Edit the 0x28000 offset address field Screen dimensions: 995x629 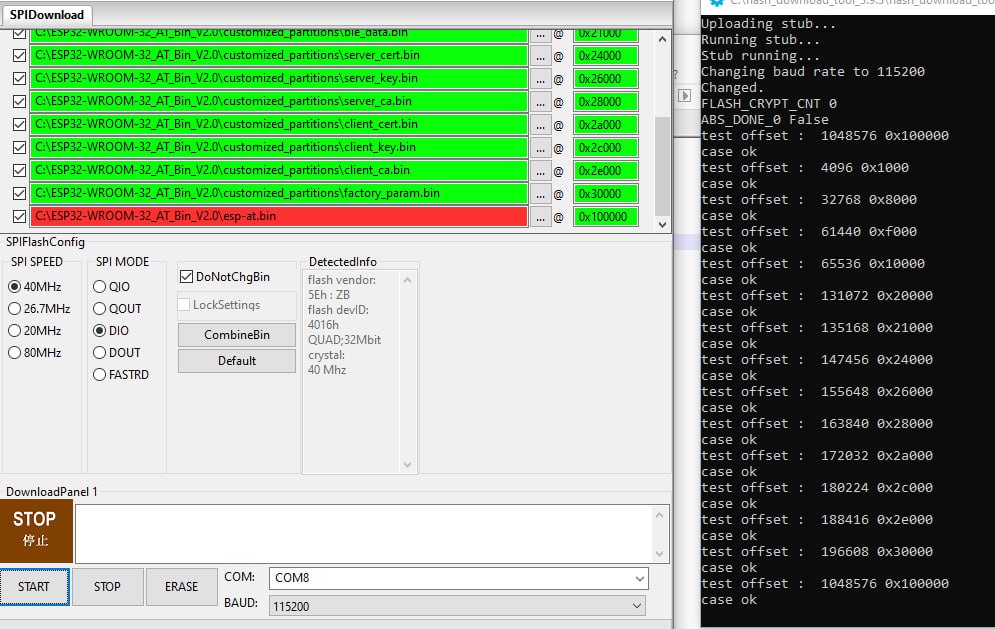[x=605, y=102]
